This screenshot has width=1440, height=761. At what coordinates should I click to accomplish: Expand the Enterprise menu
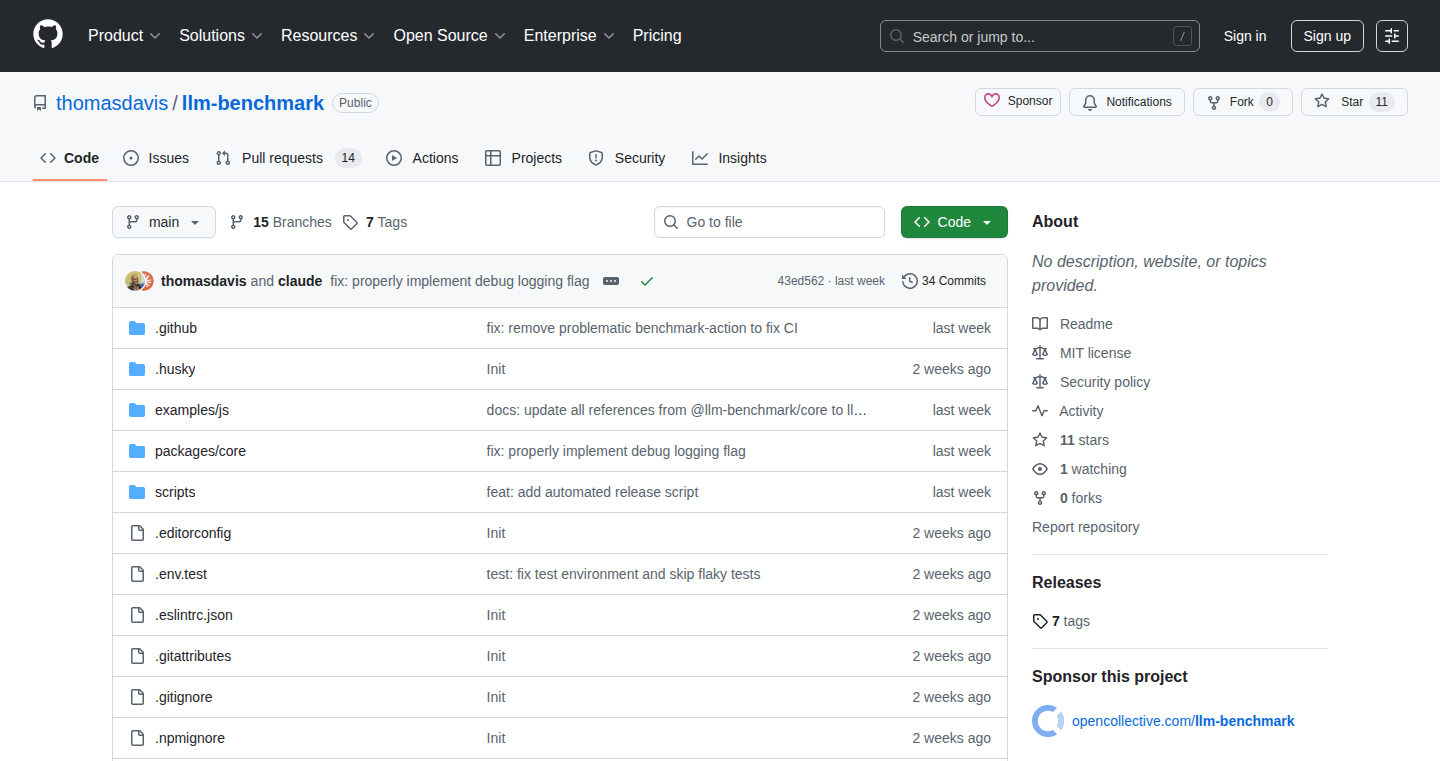pyautogui.click(x=569, y=36)
